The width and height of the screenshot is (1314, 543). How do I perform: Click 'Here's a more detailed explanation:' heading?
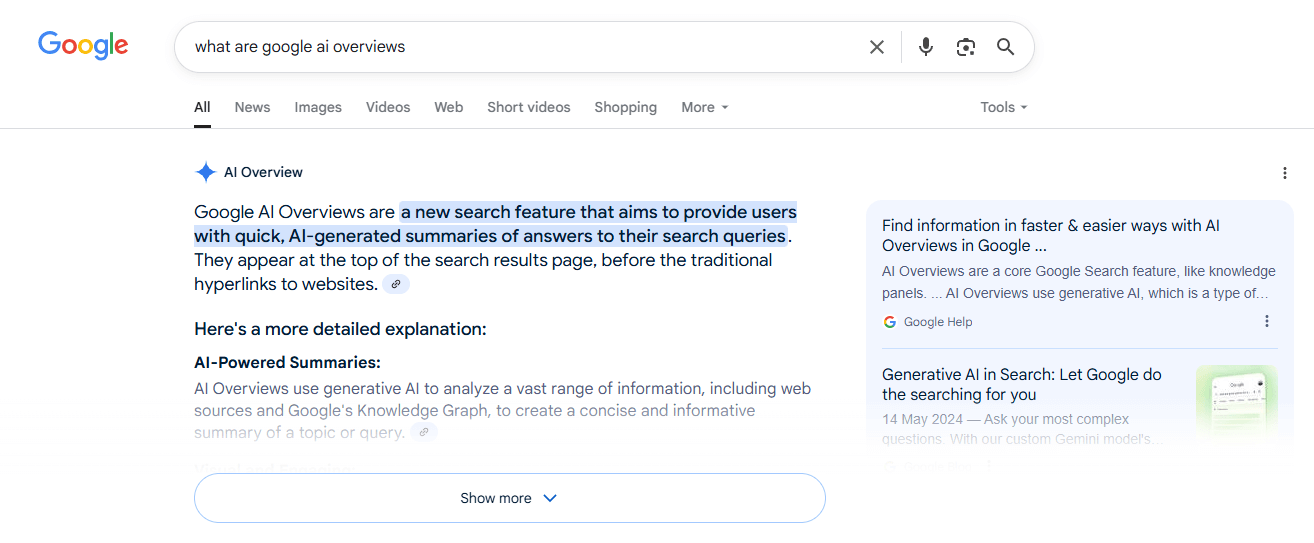tap(340, 329)
